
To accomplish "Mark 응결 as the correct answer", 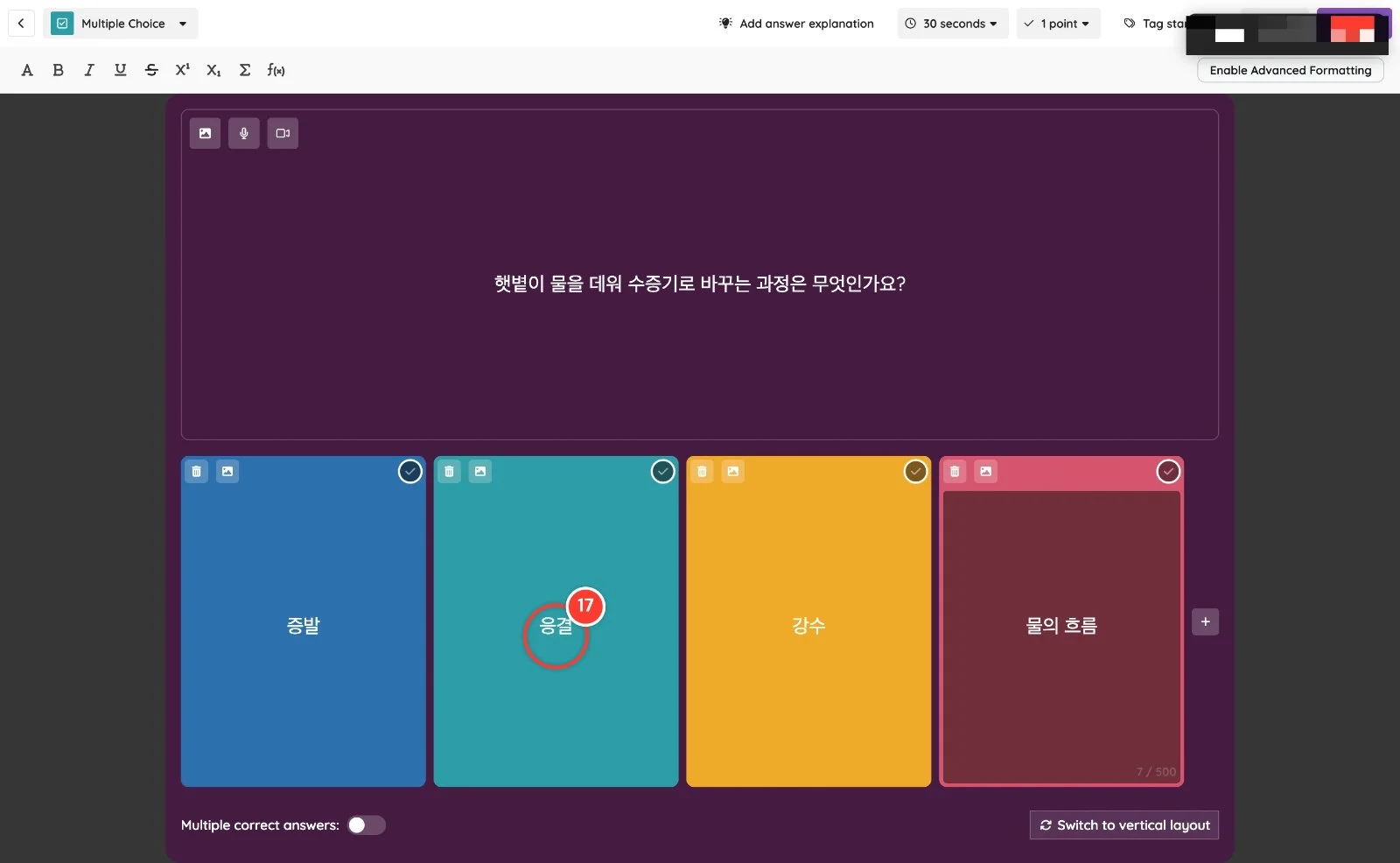I will tap(662, 472).
